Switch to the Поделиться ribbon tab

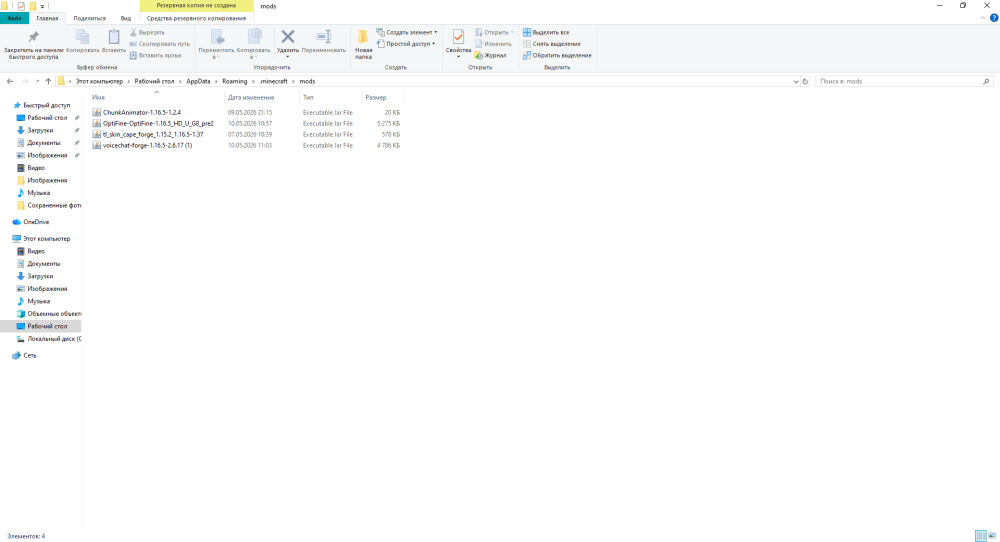89,18
